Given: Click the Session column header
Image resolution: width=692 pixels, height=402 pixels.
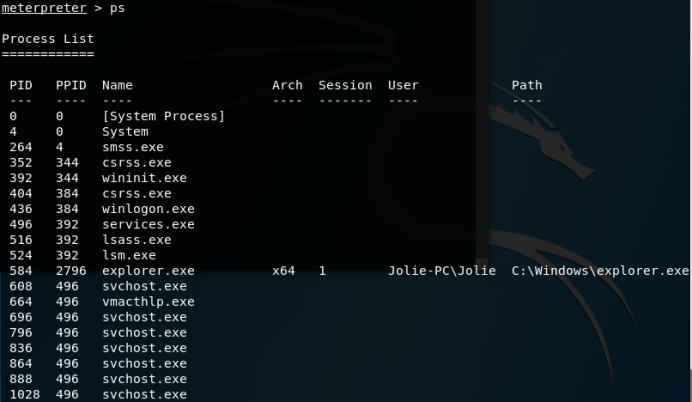Looking at the screenshot, I should pyautogui.click(x=345, y=85).
